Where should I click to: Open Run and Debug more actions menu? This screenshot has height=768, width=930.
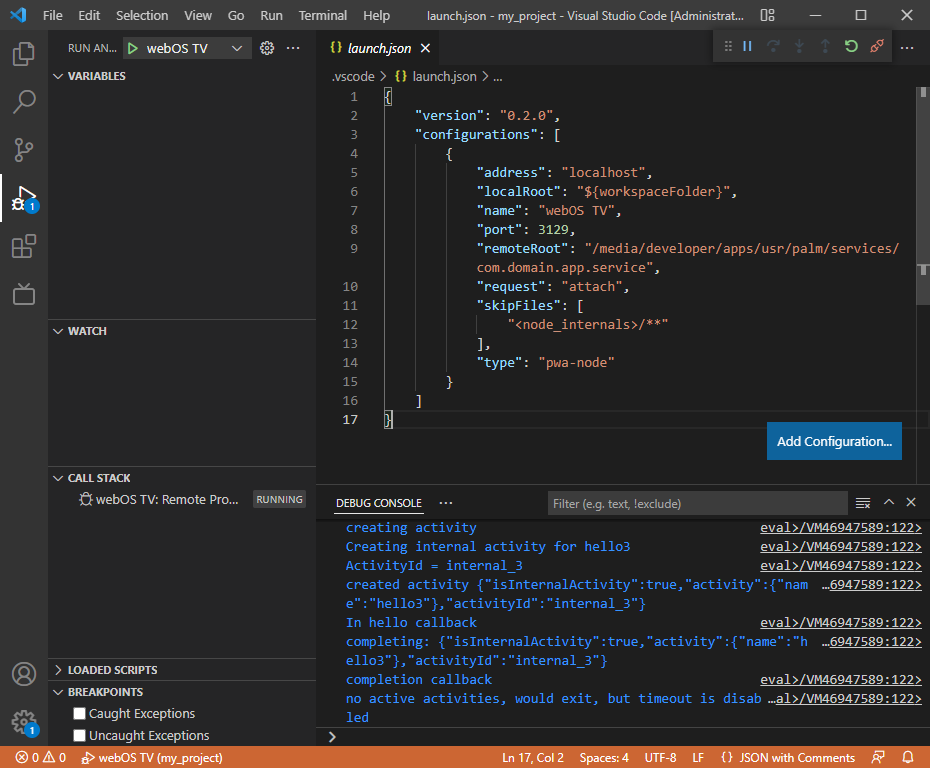(x=293, y=48)
